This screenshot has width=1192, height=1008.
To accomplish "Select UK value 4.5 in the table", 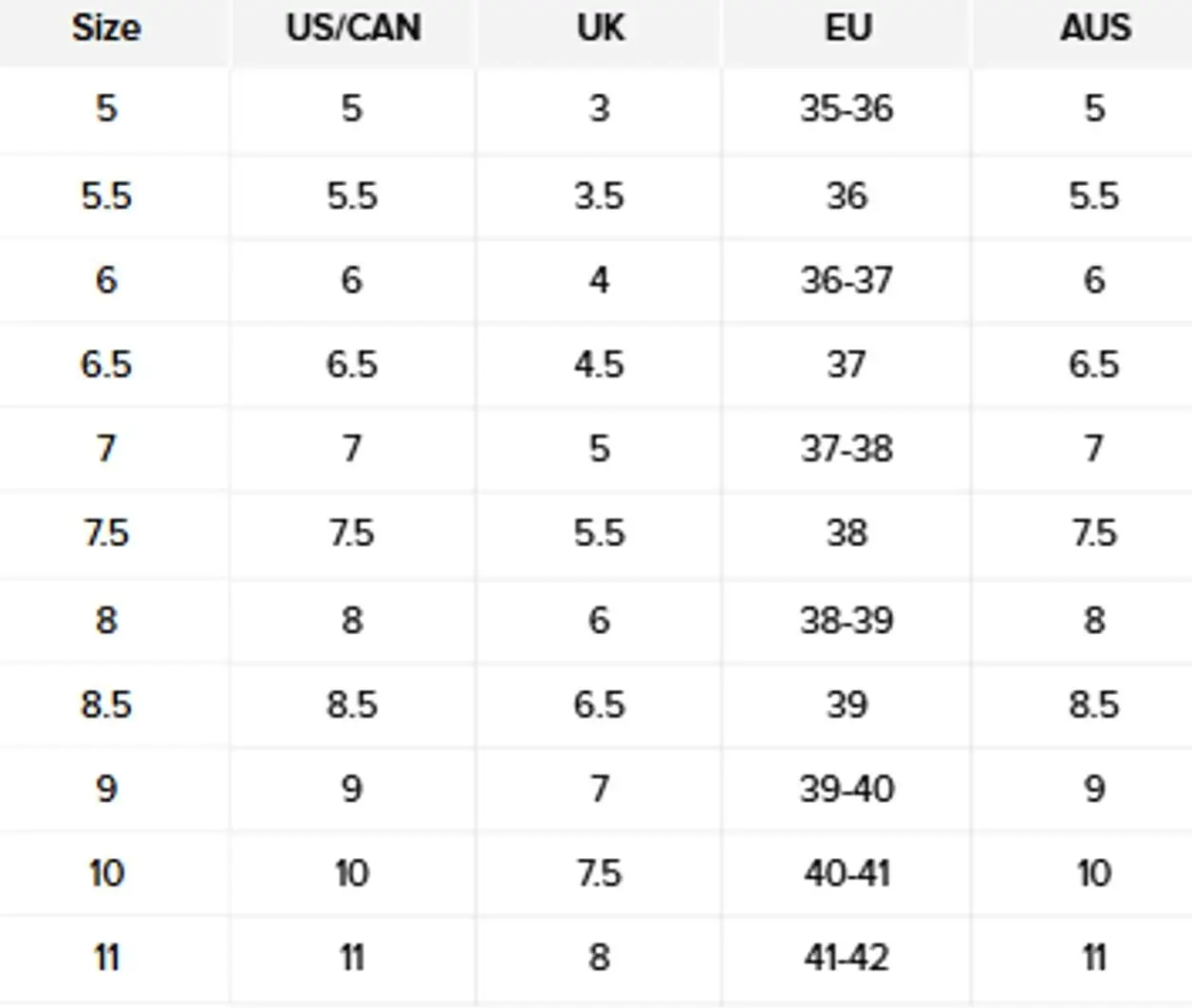I will point(599,364).
